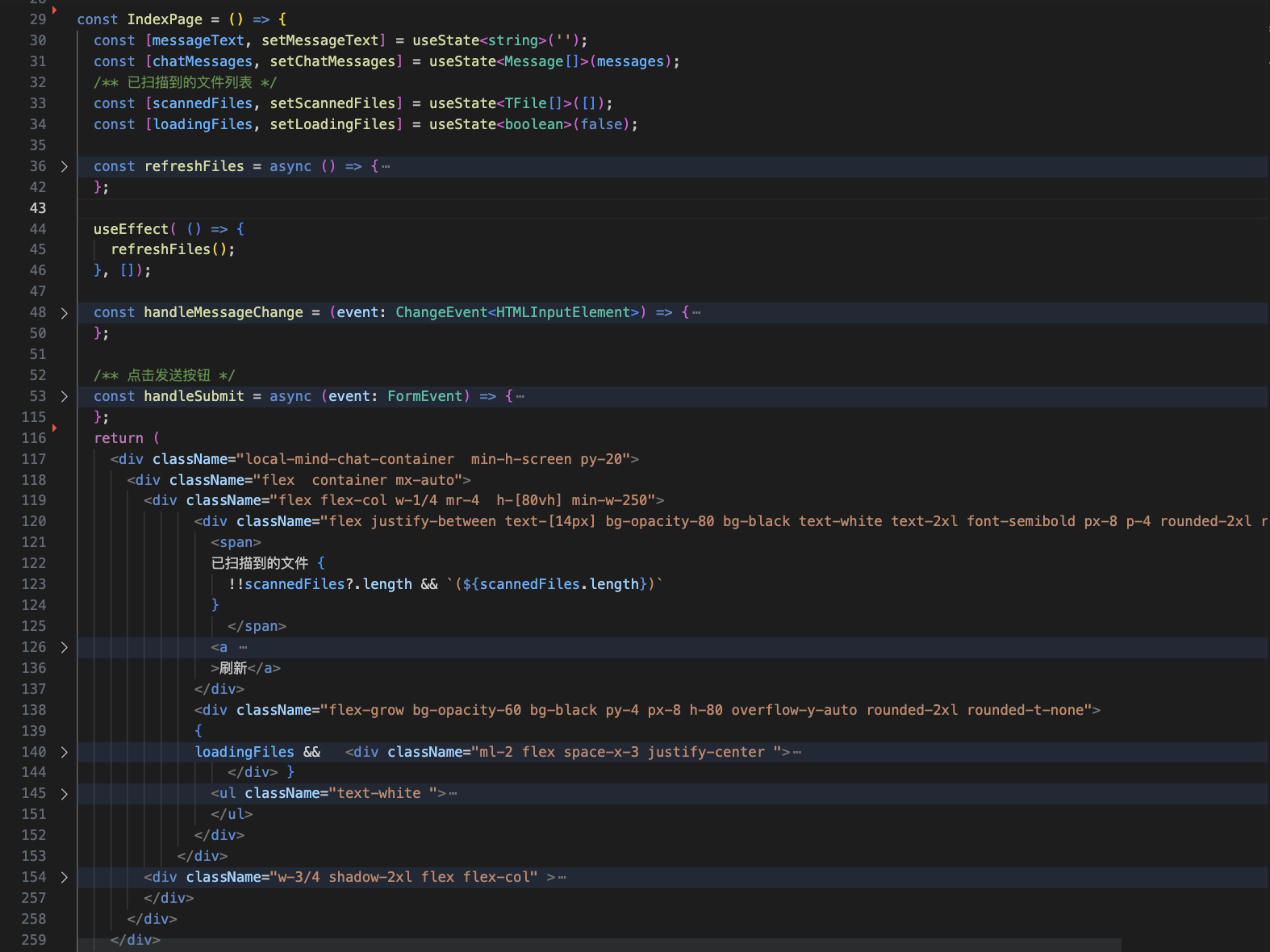Screen dimensions: 1270x952
Task: Unfold handleMessageChange using its gutter chevron
Action: (x=64, y=313)
